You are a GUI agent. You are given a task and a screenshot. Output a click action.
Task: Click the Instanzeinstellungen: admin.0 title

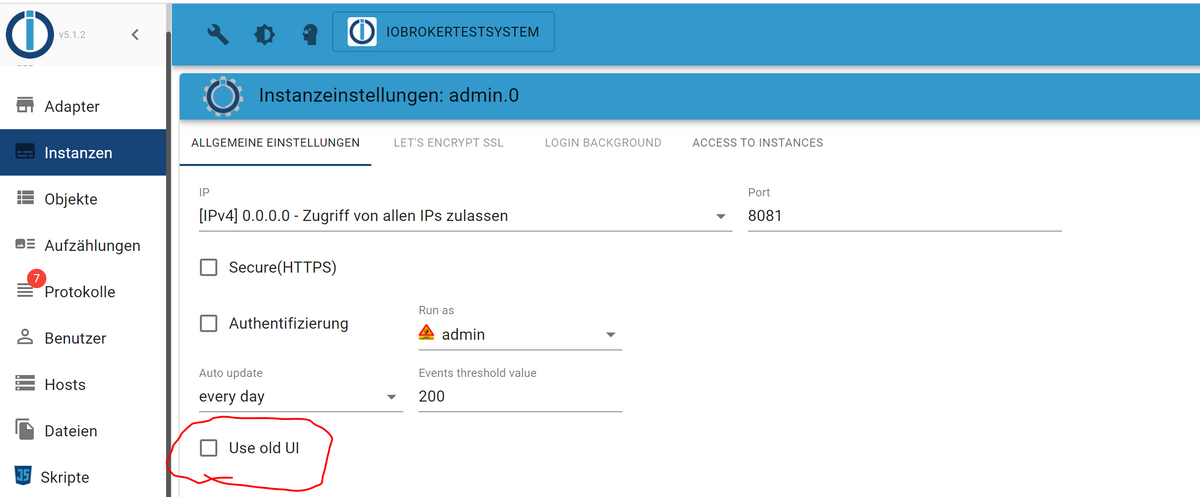(389, 96)
